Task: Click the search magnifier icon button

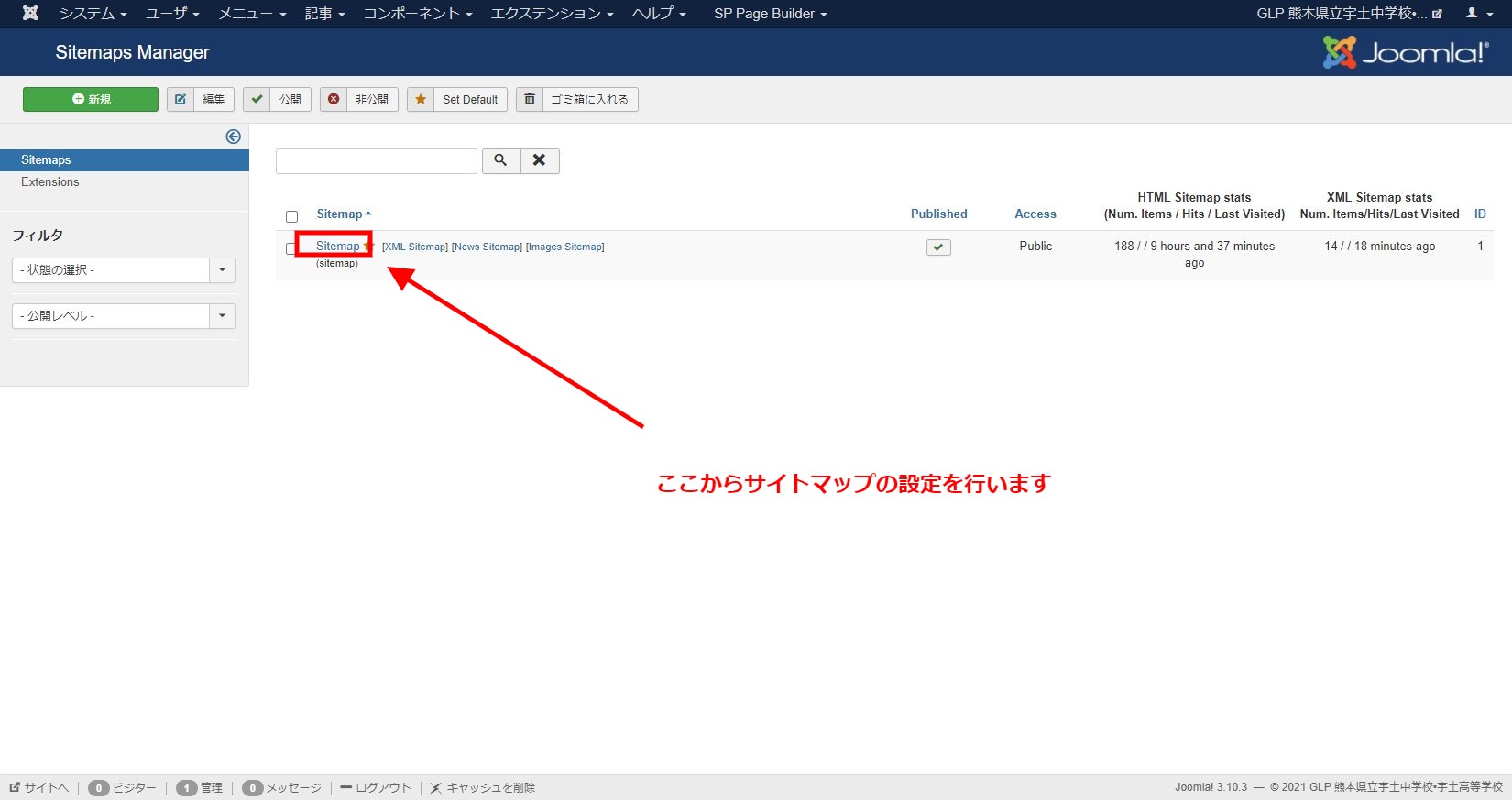Action: point(500,160)
